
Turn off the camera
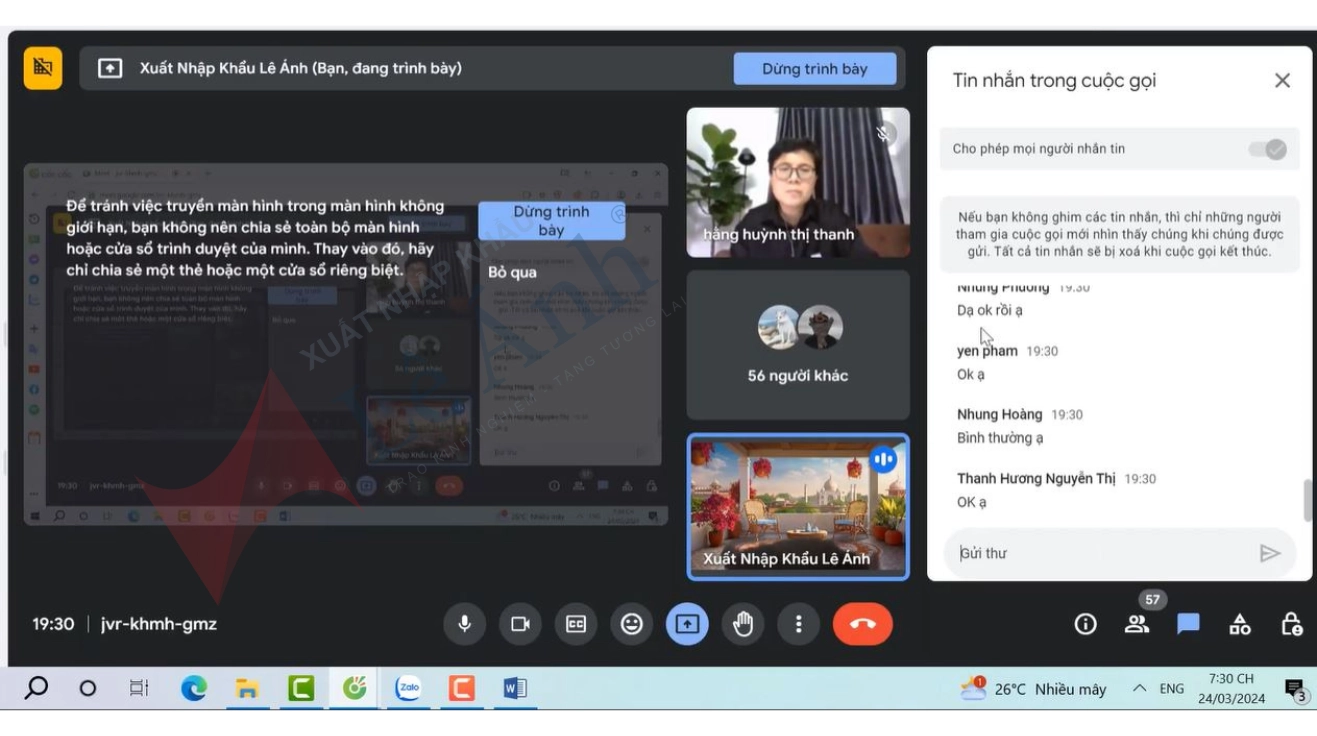pyautogui.click(x=520, y=624)
